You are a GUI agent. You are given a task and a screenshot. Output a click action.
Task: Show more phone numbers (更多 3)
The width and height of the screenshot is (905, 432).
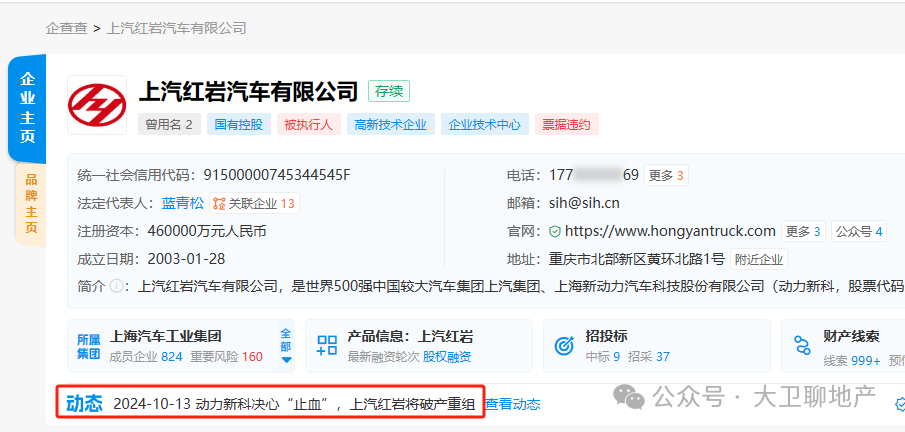point(666,176)
